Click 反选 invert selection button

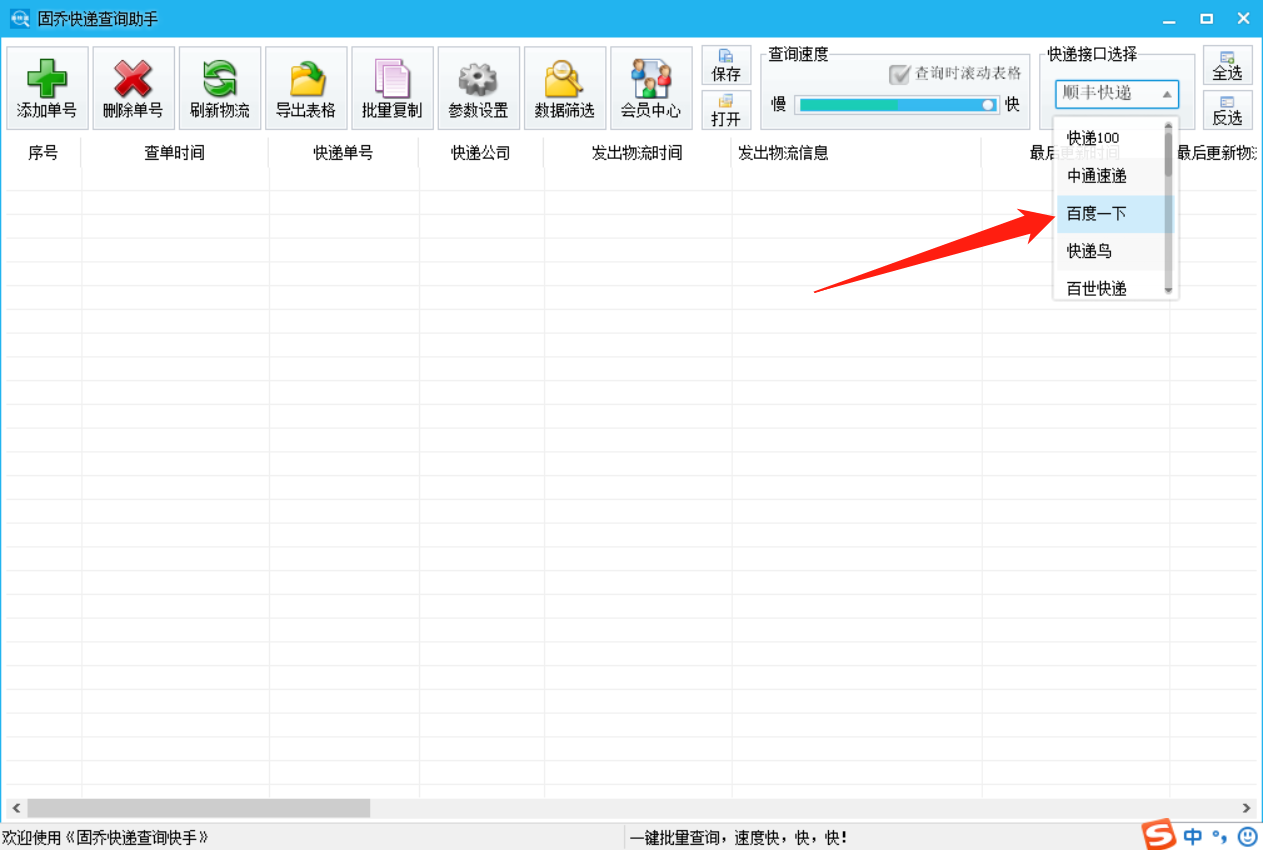pos(1227,110)
